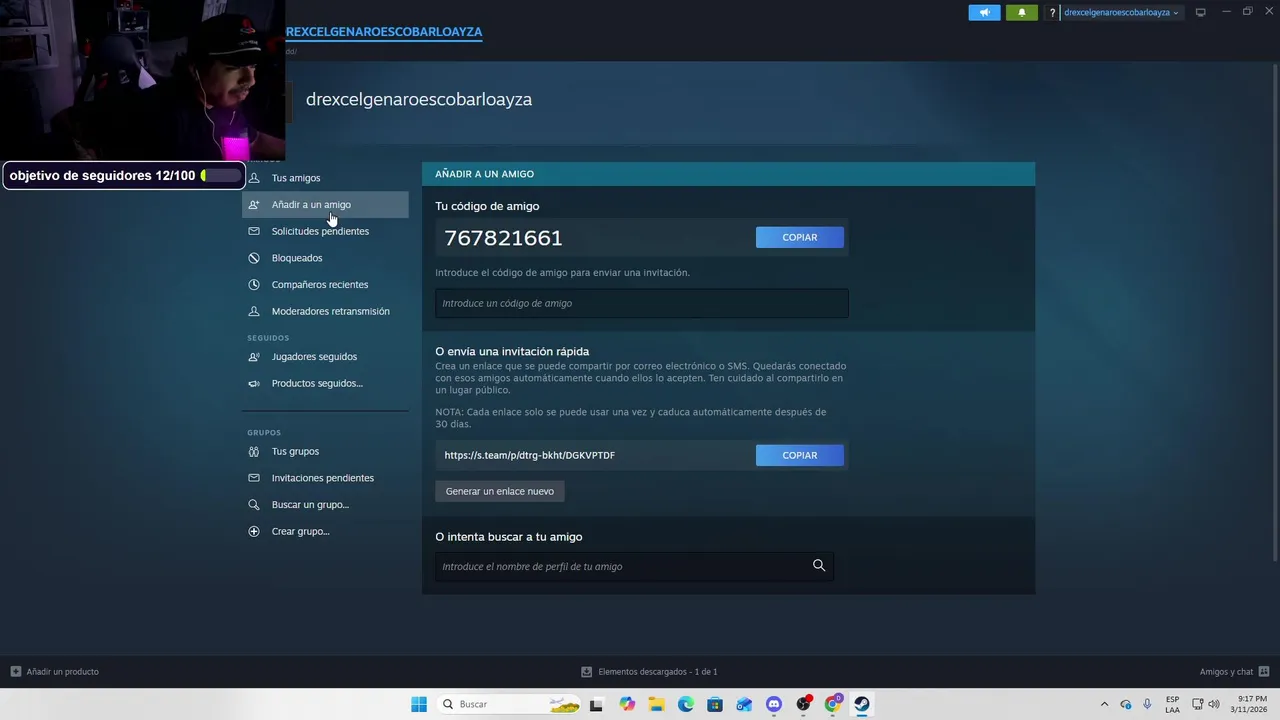Open volume control in system tray
The width and height of the screenshot is (1280, 720).
coord(1214,704)
